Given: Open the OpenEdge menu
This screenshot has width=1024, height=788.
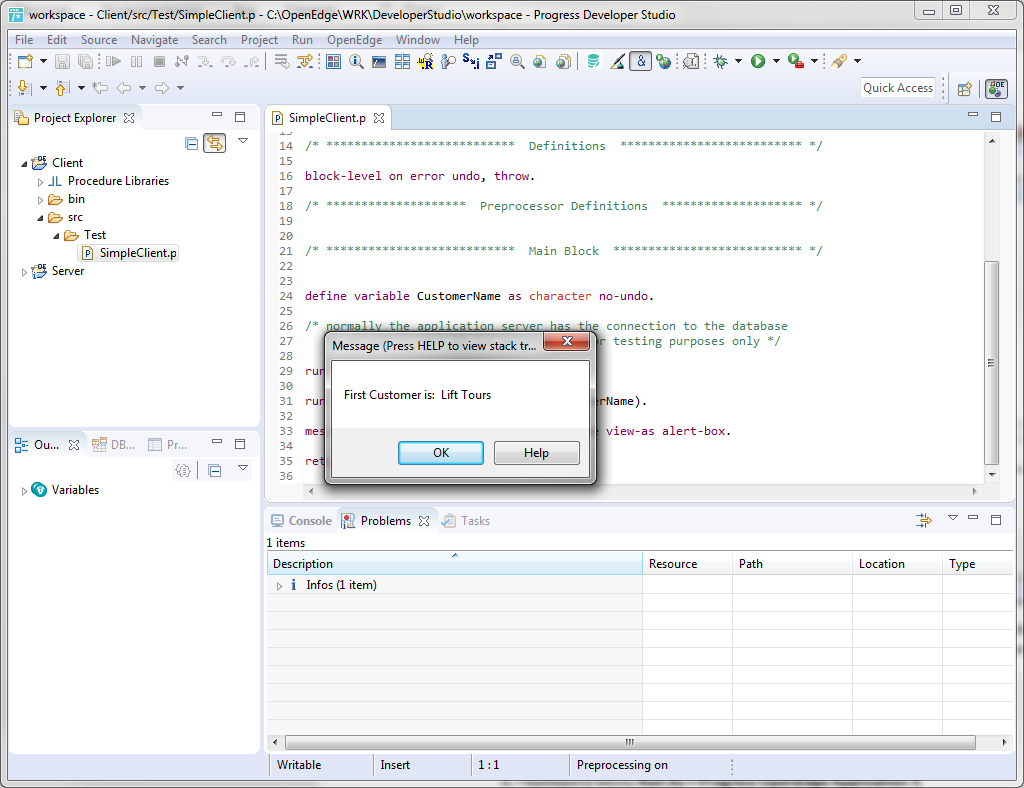Looking at the screenshot, I should 355,40.
